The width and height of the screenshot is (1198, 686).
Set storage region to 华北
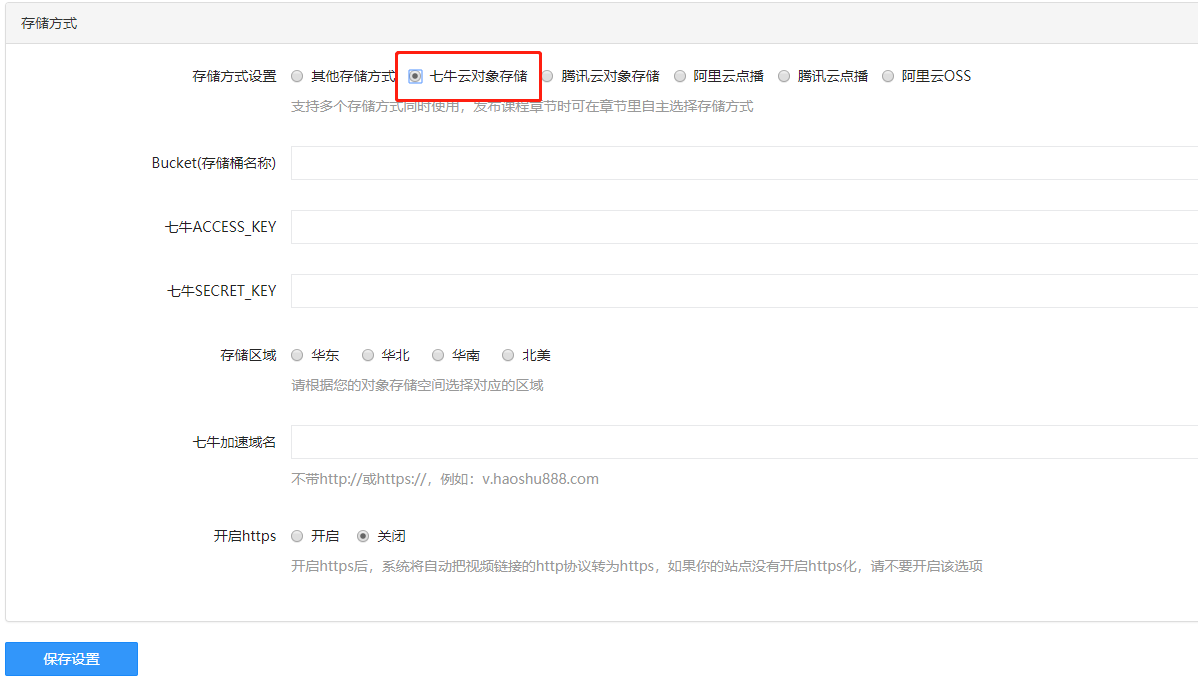pos(368,355)
